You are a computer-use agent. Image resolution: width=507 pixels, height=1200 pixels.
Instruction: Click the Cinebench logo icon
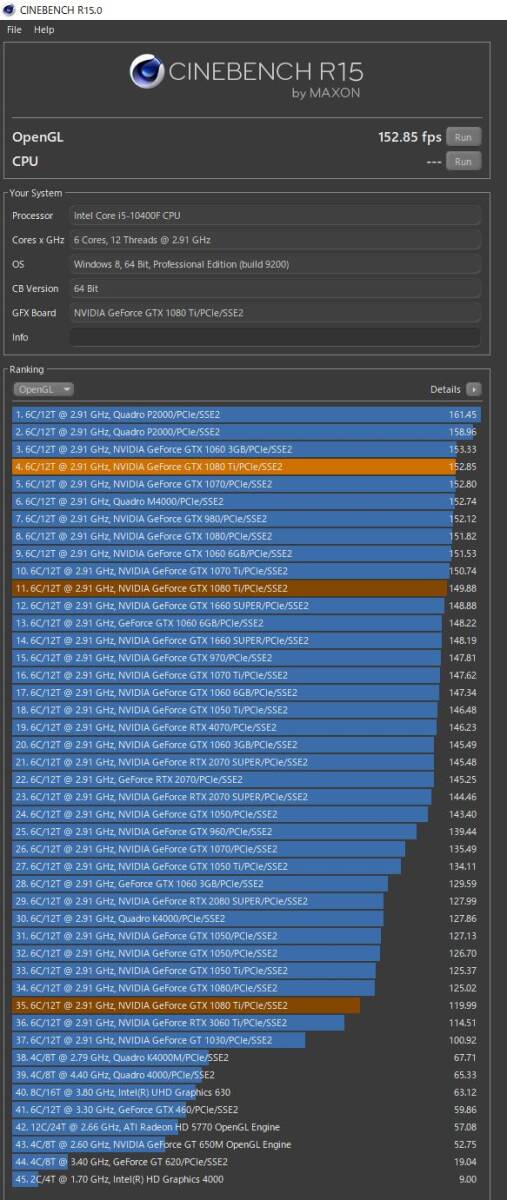coord(147,73)
